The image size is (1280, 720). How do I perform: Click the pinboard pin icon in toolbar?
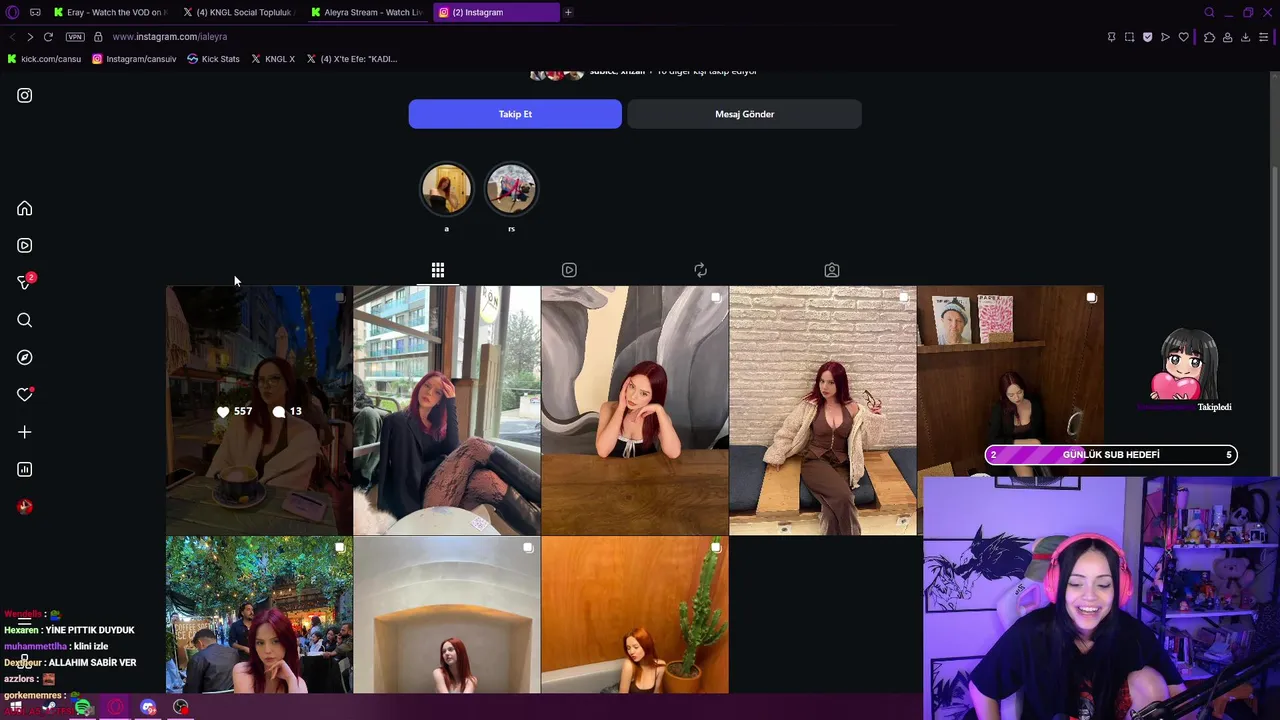[x=1111, y=37]
